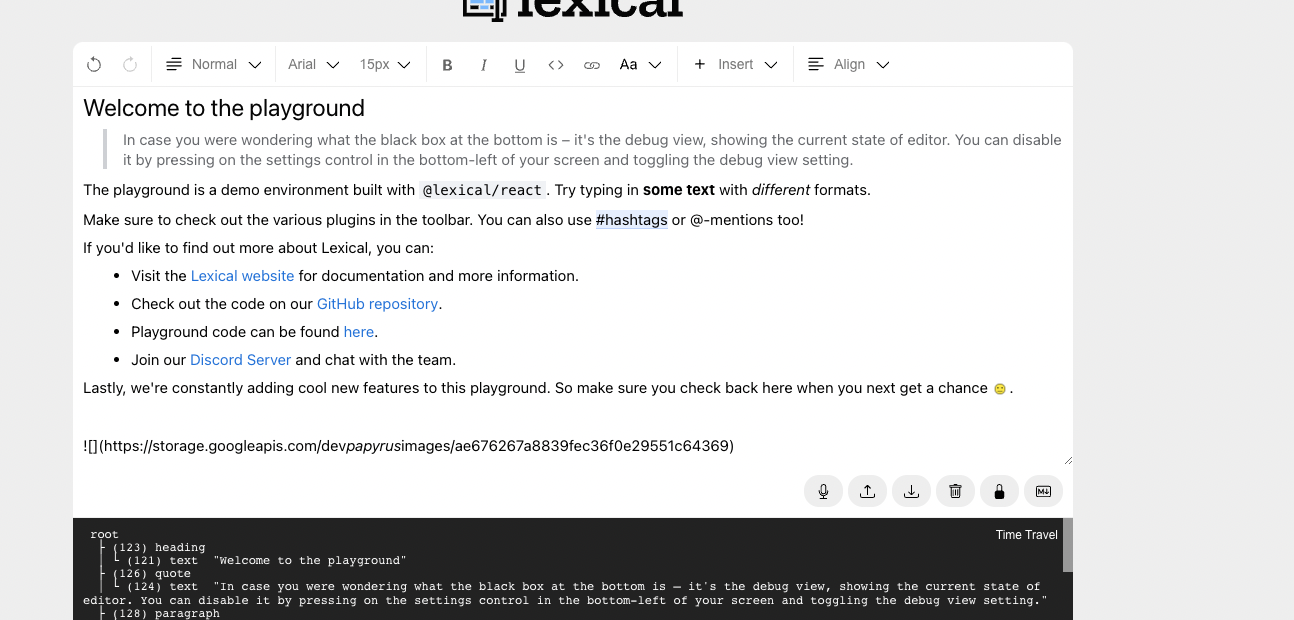
Task: Toggle underline formatting
Action: coord(520,64)
